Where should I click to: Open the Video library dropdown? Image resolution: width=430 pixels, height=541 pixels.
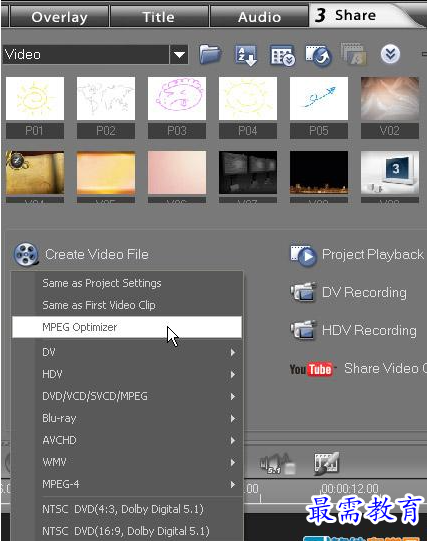coord(179,55)
